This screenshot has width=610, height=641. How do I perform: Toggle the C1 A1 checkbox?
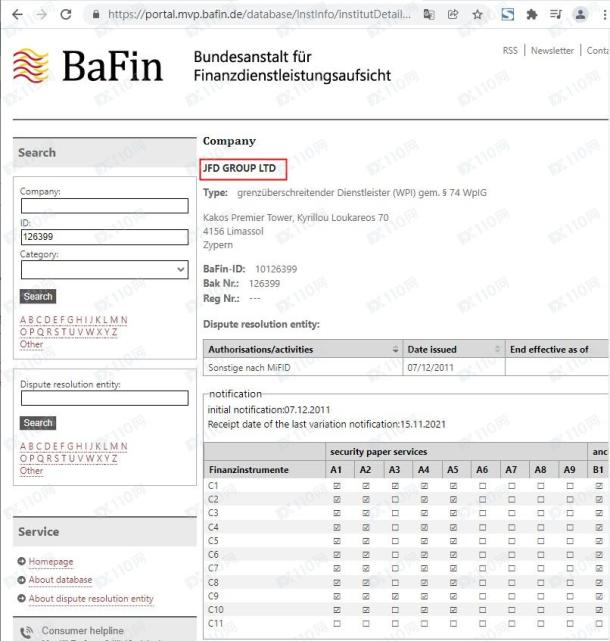pyautogui.click(x=337, y=486)
